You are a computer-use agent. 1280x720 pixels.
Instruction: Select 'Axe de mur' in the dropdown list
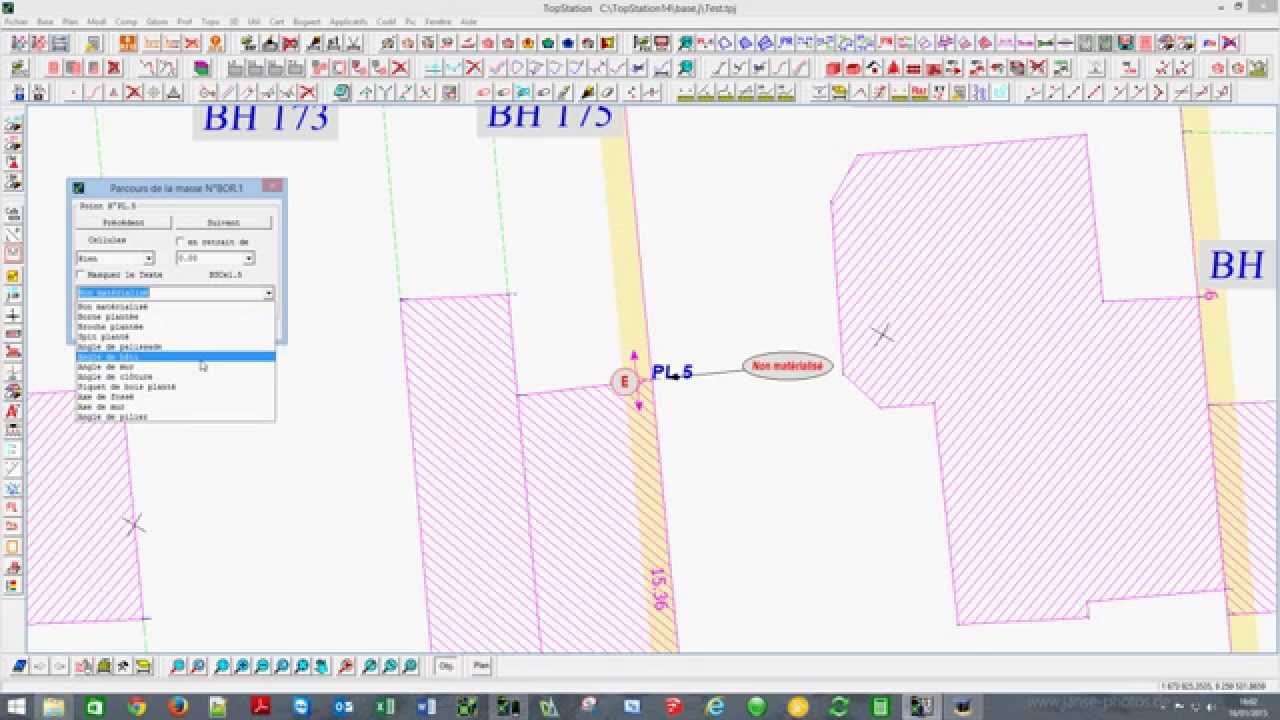pos(175,407)
